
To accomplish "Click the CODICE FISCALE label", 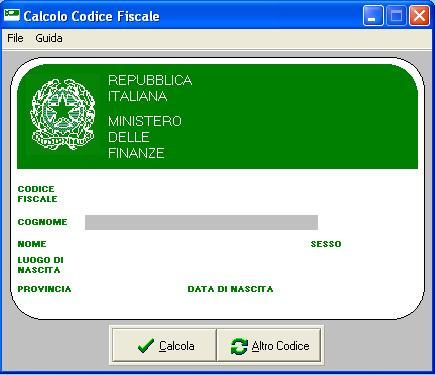I will (x=37, y=194).
